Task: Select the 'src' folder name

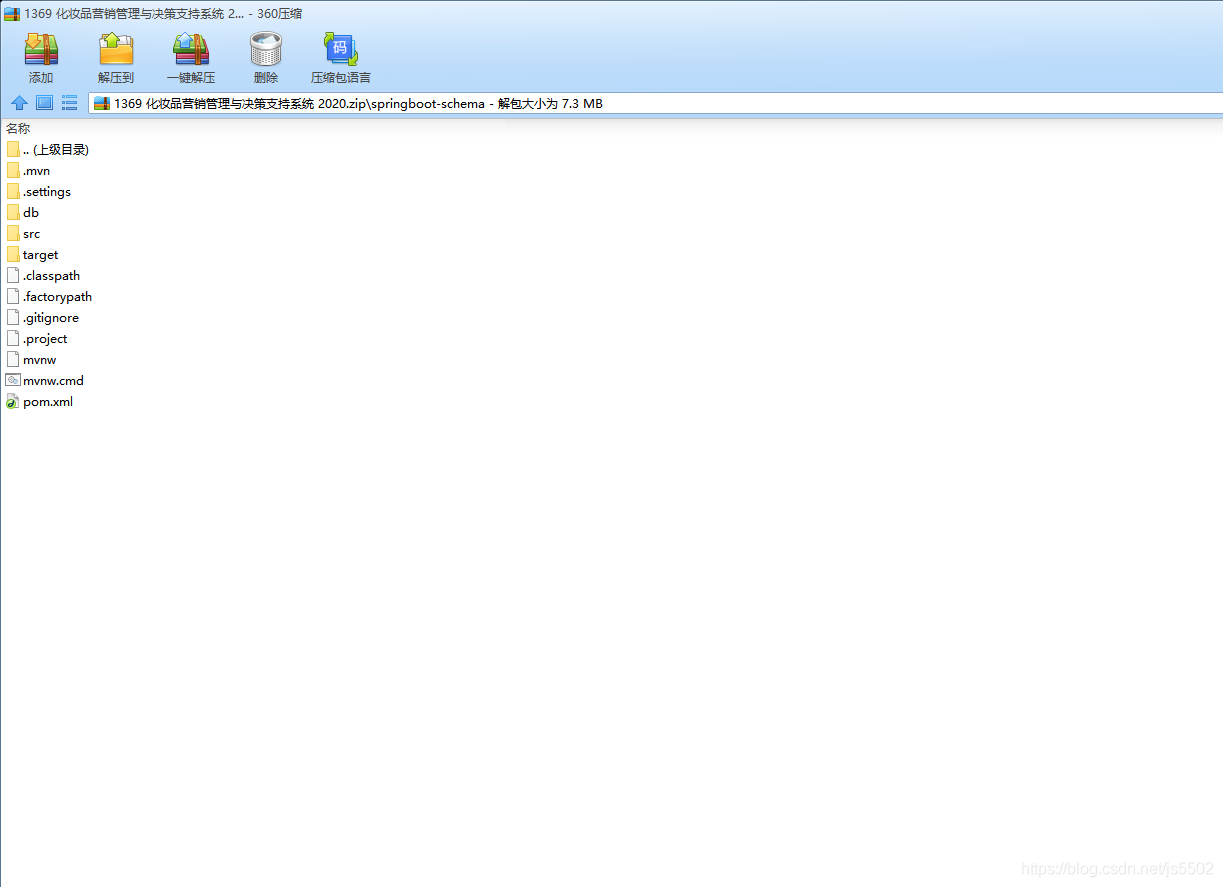Action: 32,234
